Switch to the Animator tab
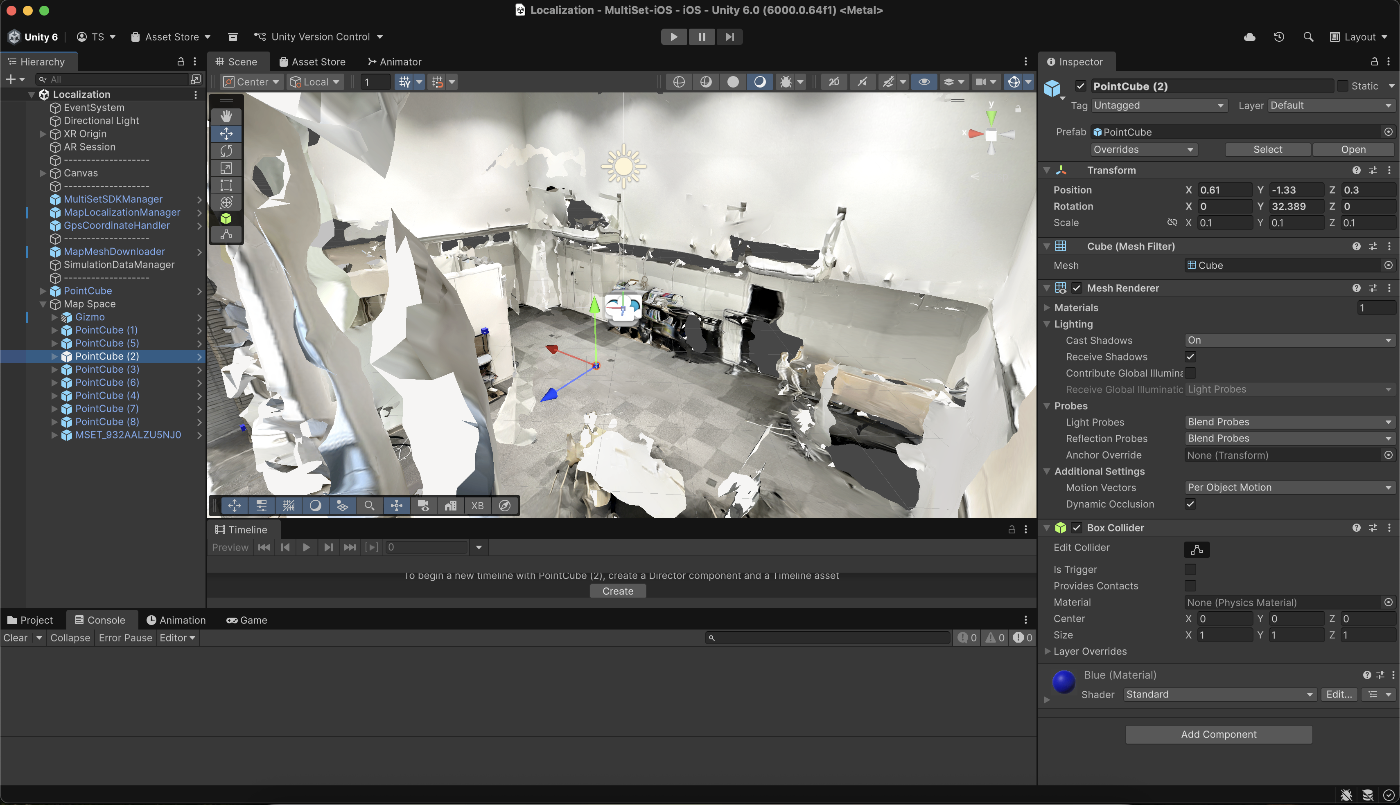This screenshot has height=805, width=1400. click(394, 62)
